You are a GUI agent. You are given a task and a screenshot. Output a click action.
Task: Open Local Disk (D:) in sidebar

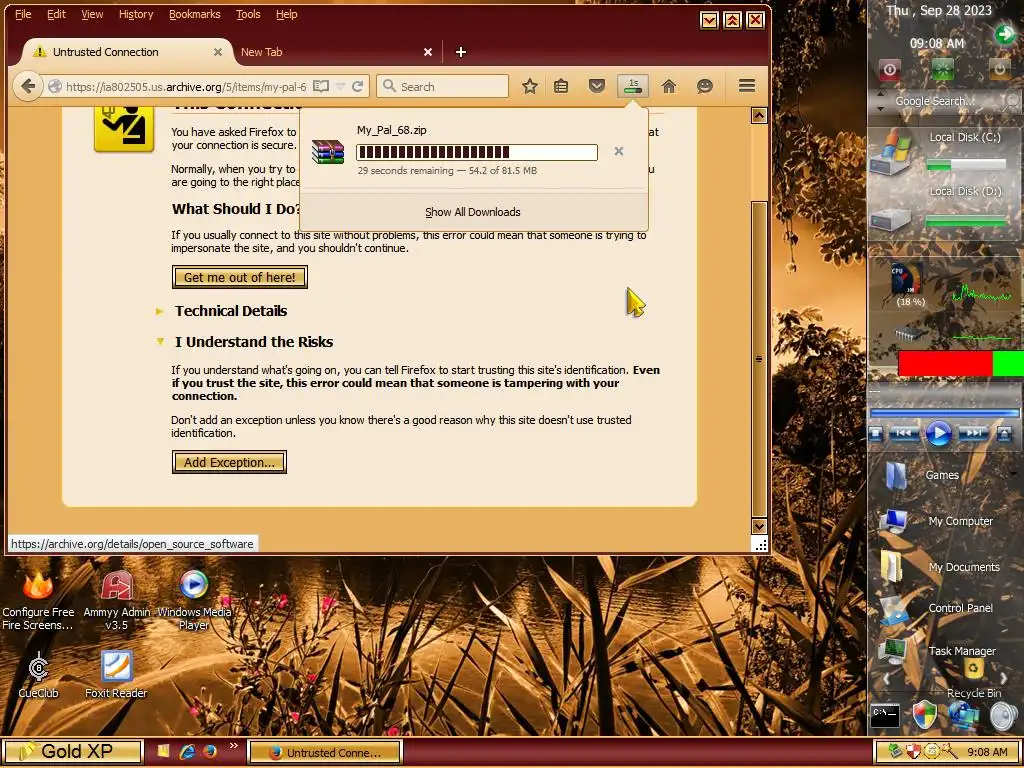[x=942, y=209]
